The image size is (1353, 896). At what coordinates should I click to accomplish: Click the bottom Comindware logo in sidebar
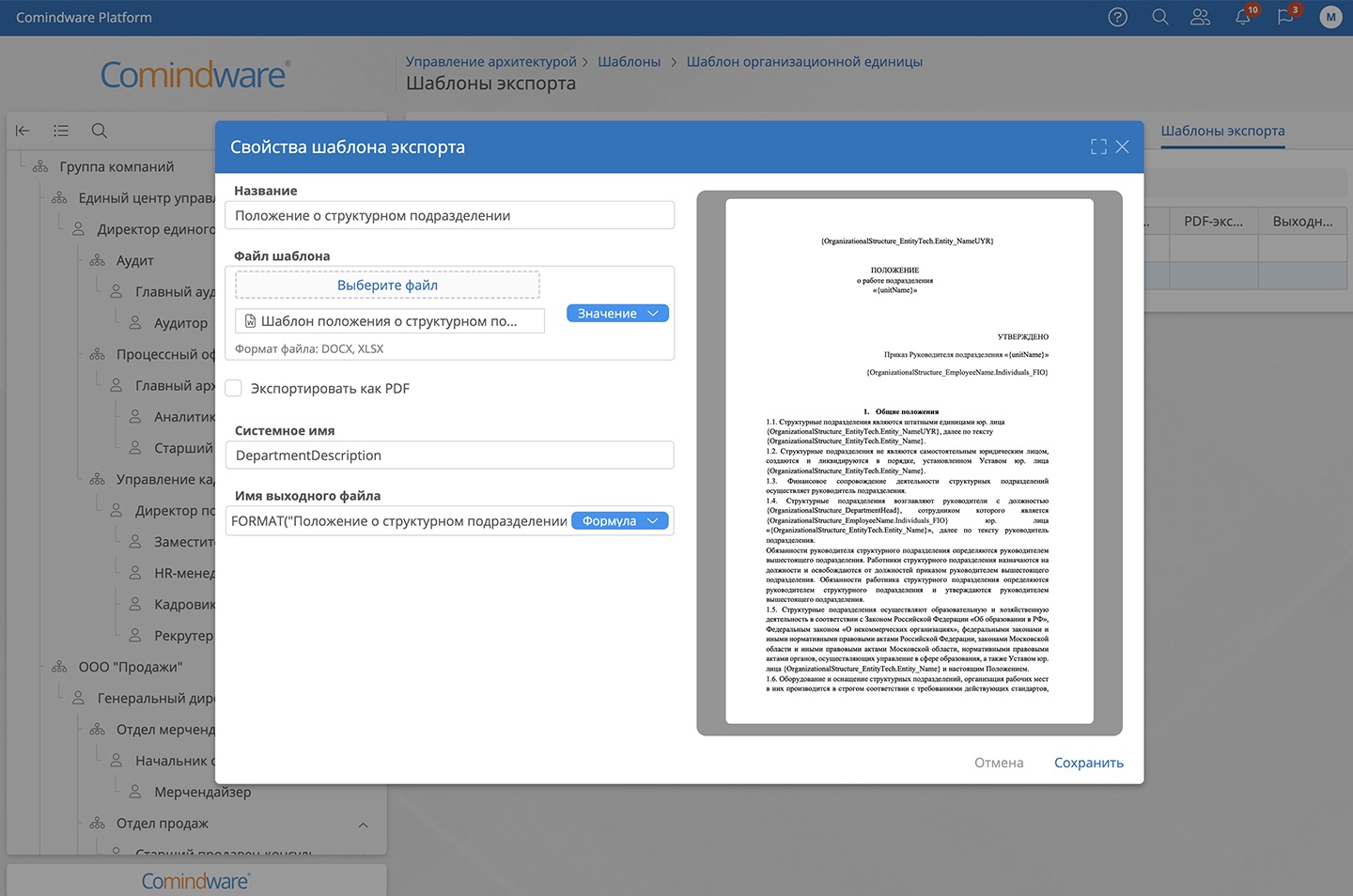195,881
